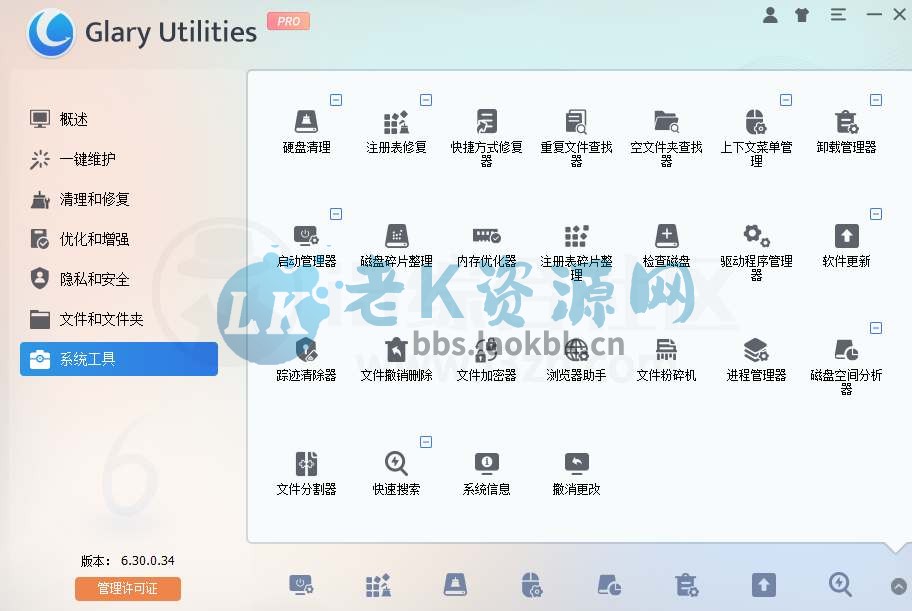Click the version text 6.30.0.34
The height and width of the screenshot is (611, 912).
point(147,560)
